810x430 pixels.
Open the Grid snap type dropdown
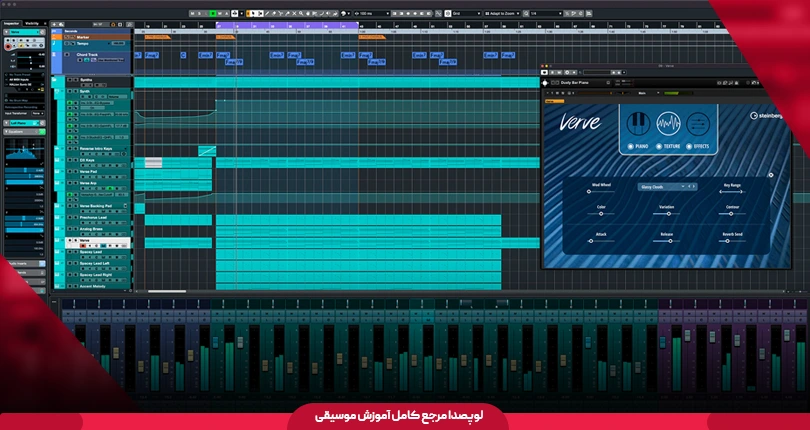466,13
